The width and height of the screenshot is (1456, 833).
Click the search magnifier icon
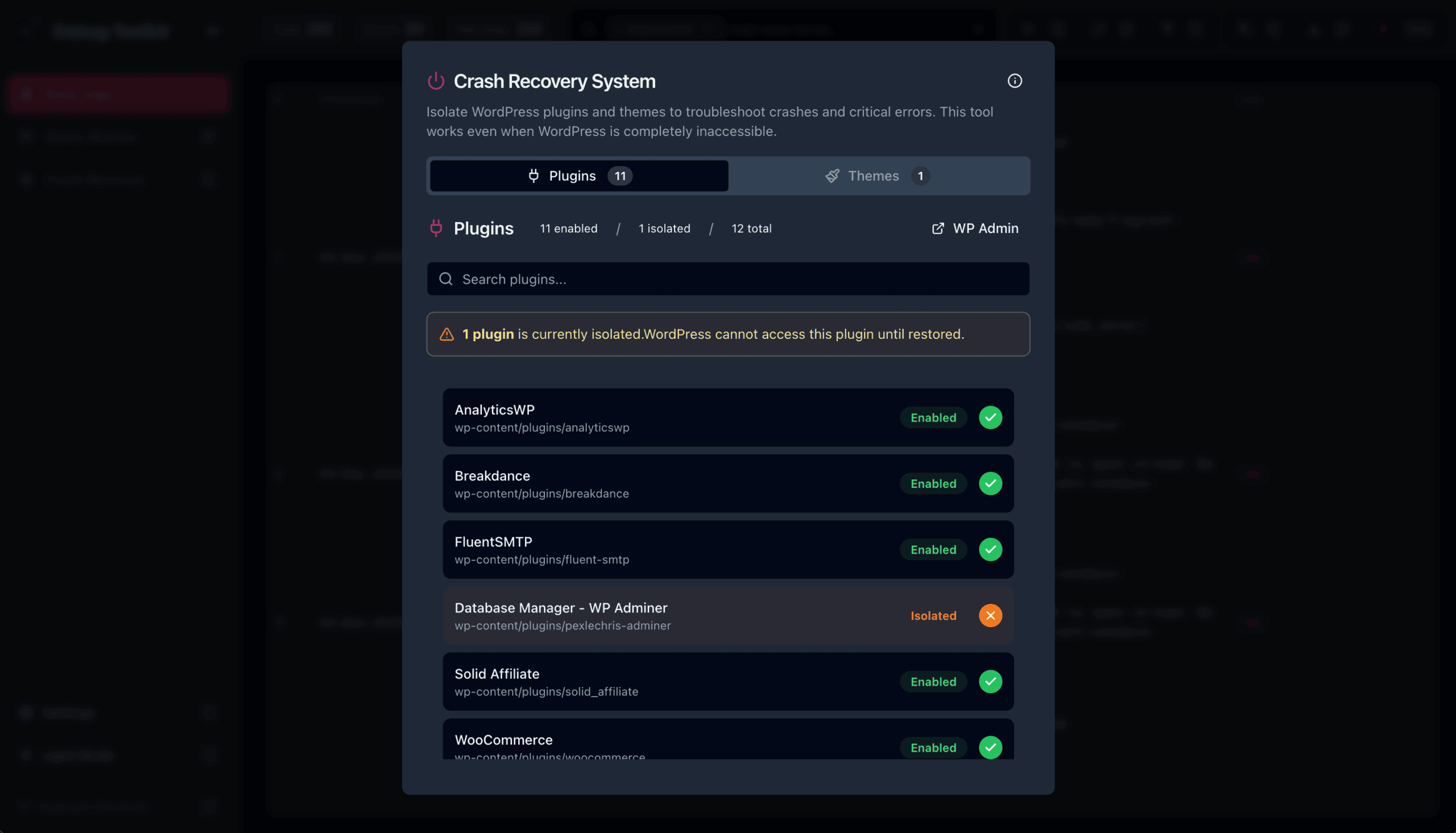point(446,279)
